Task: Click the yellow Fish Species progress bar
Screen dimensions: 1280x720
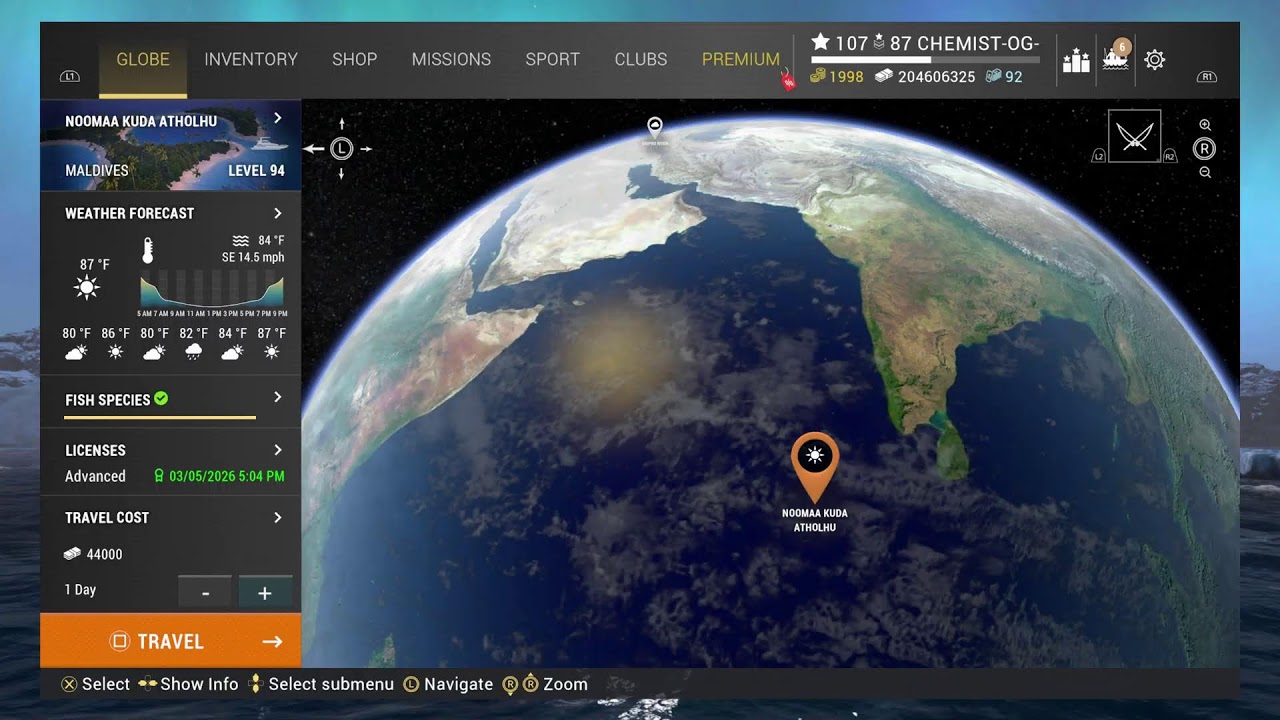Action: [160, 417]
